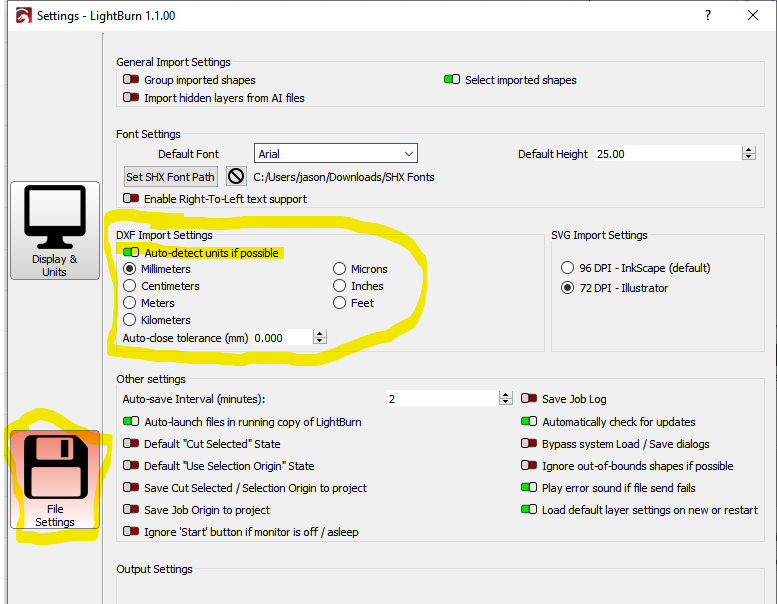Choose 72 DPI - Illustrator SVG import
777x604 pixels.
[x=567, y=288]
